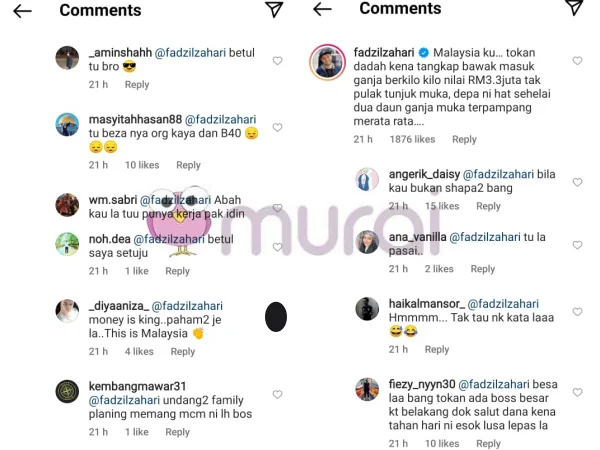Open the share paper-plane icon on the left panel
This screenshot has height=450, width=600.
pos(274,10)
